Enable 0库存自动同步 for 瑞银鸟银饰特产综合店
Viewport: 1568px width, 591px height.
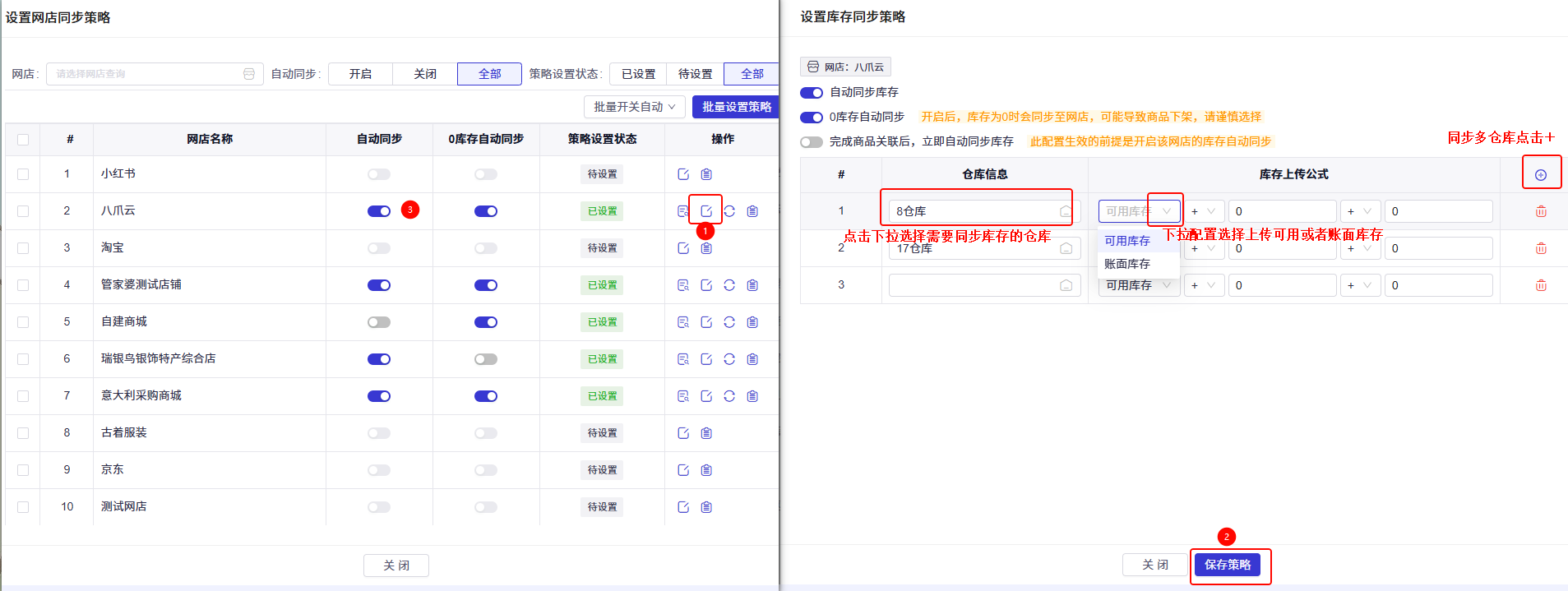pyautogui.click(x=486, y=359)
